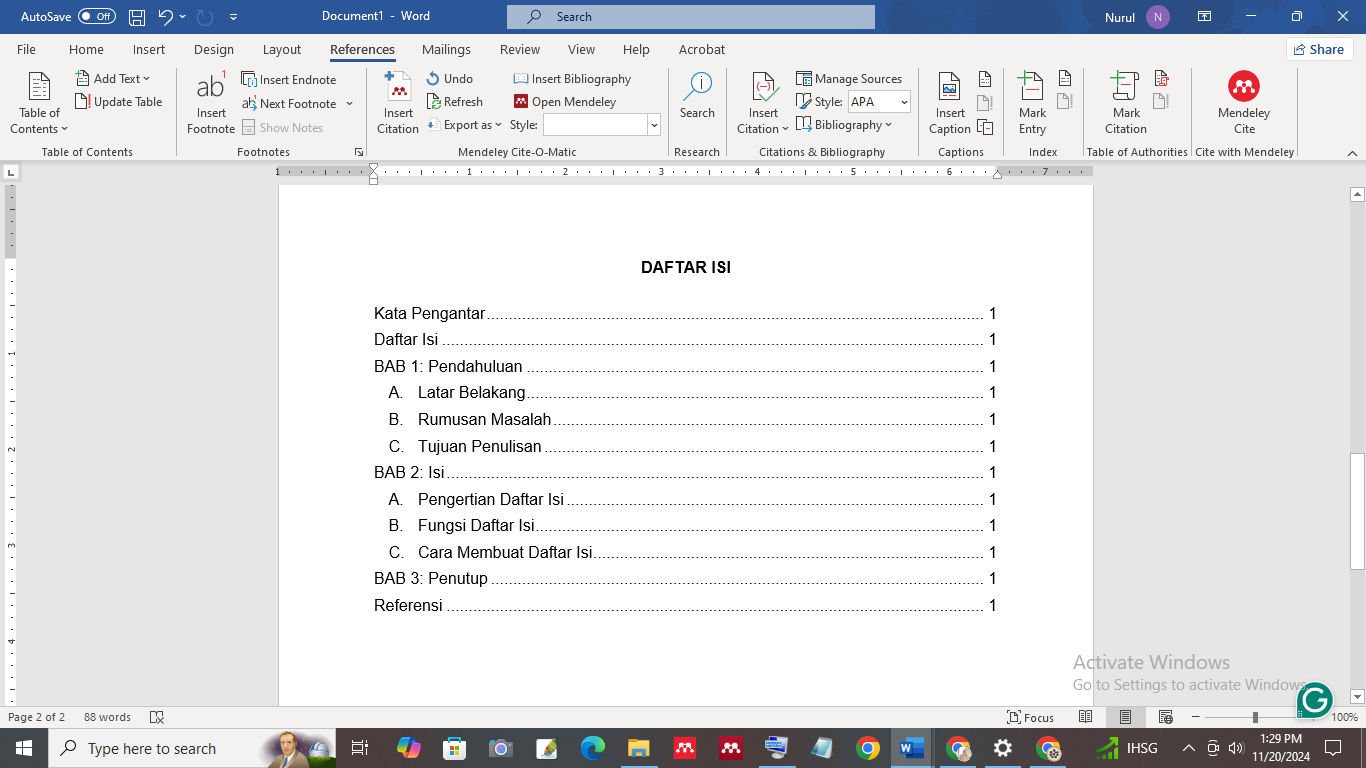Open the Bibliography dropdown

[x=844, y=125]
